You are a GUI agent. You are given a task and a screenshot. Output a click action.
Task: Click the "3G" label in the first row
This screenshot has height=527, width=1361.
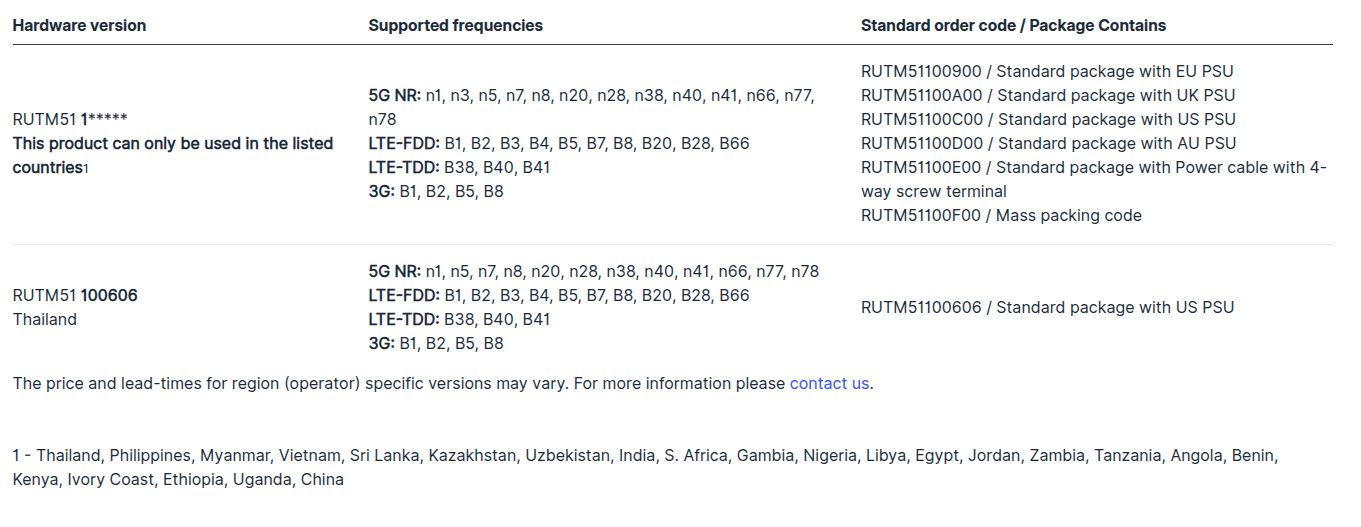(381, 191)
